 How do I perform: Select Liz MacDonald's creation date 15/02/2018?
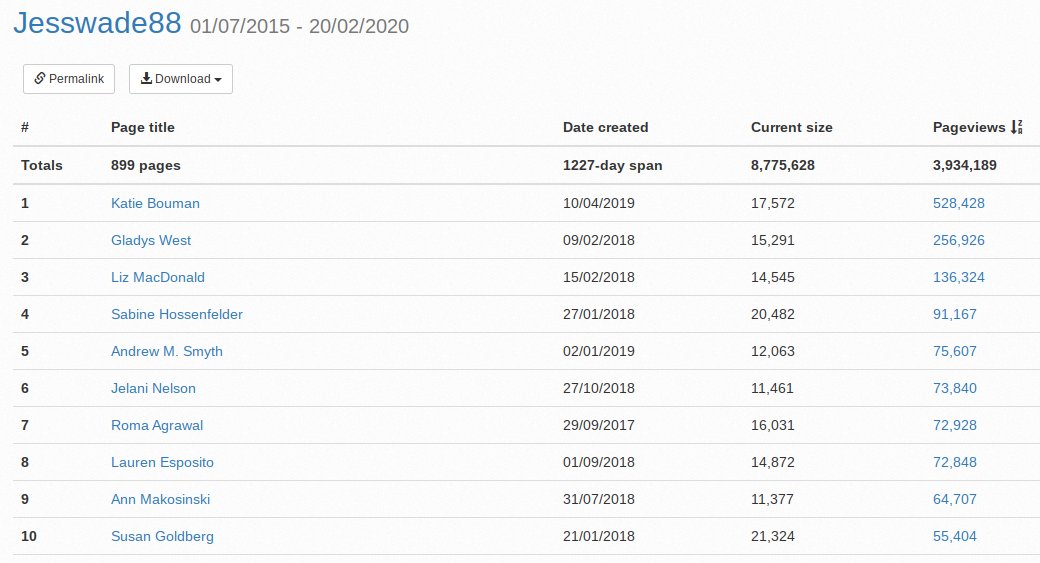599,278
